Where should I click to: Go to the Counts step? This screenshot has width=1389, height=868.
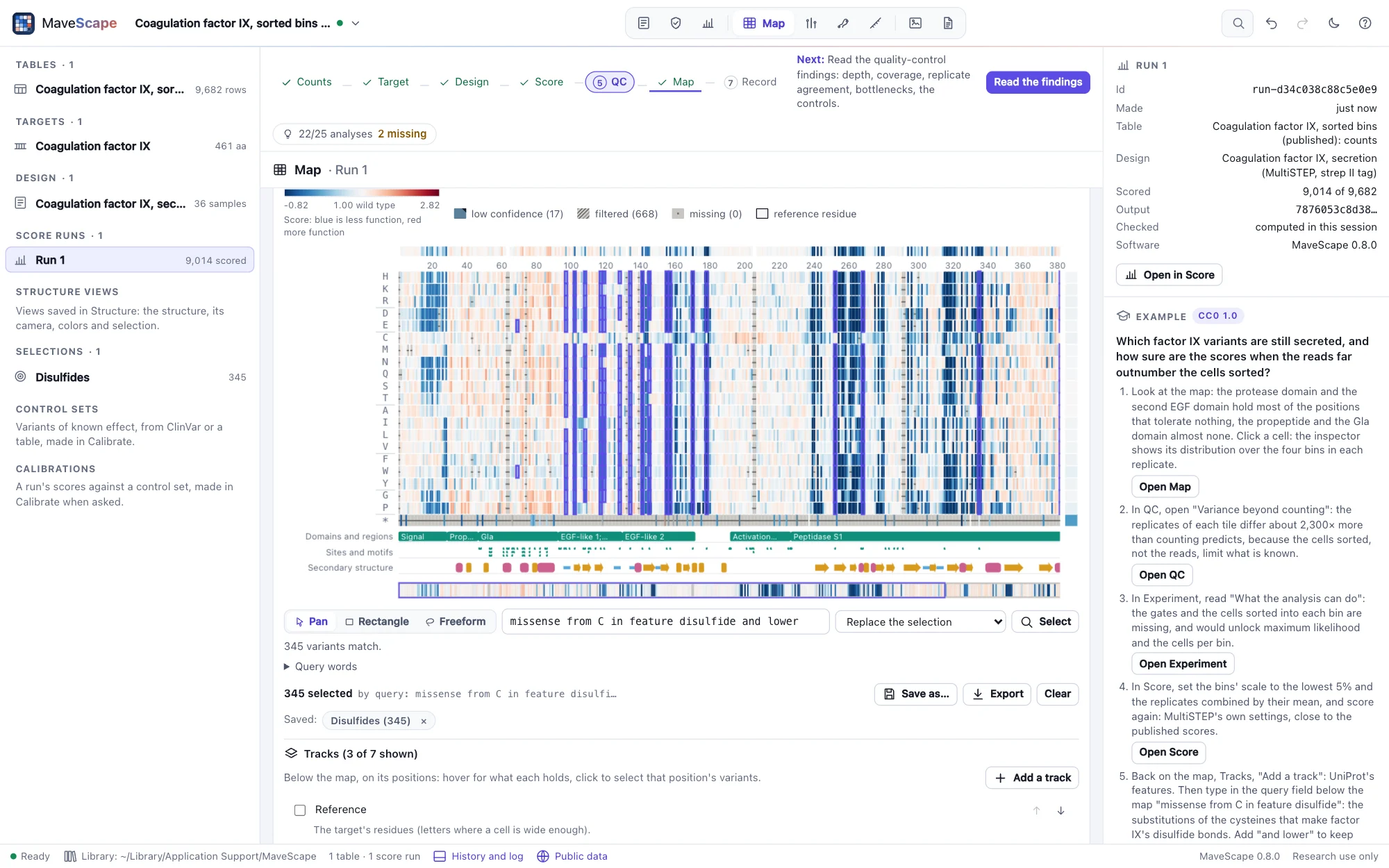click(x=307, y=82)
